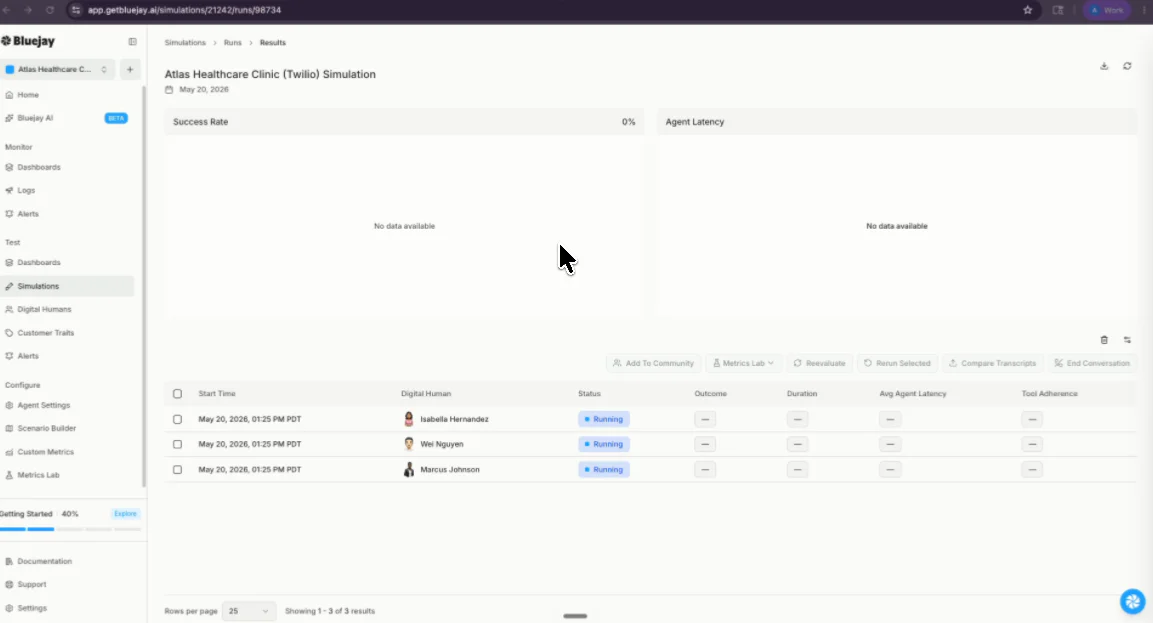Open Custom Metrics page
The image size is (1153, 623).
[x=46, y=452]
